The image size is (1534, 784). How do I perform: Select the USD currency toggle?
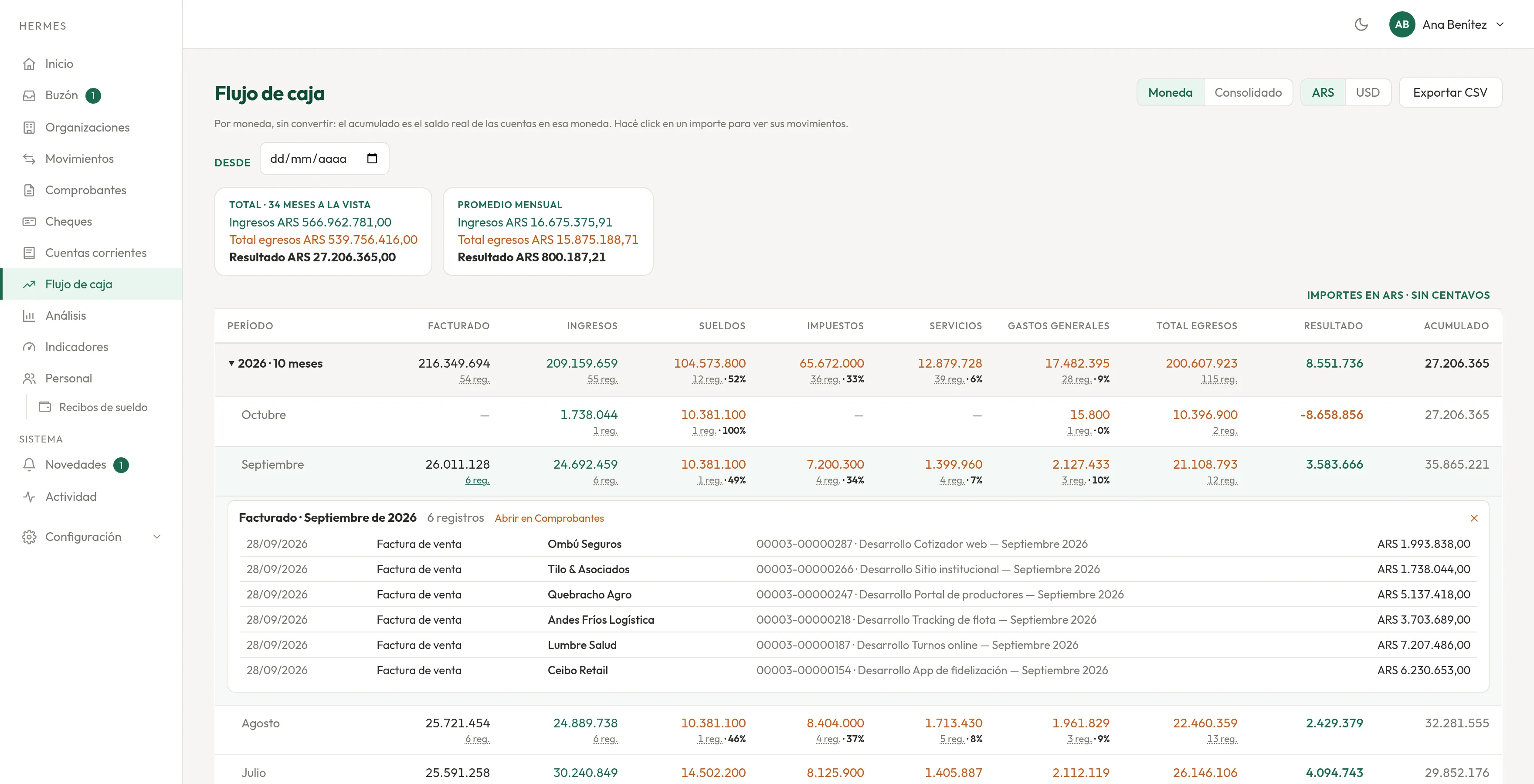1367,92
